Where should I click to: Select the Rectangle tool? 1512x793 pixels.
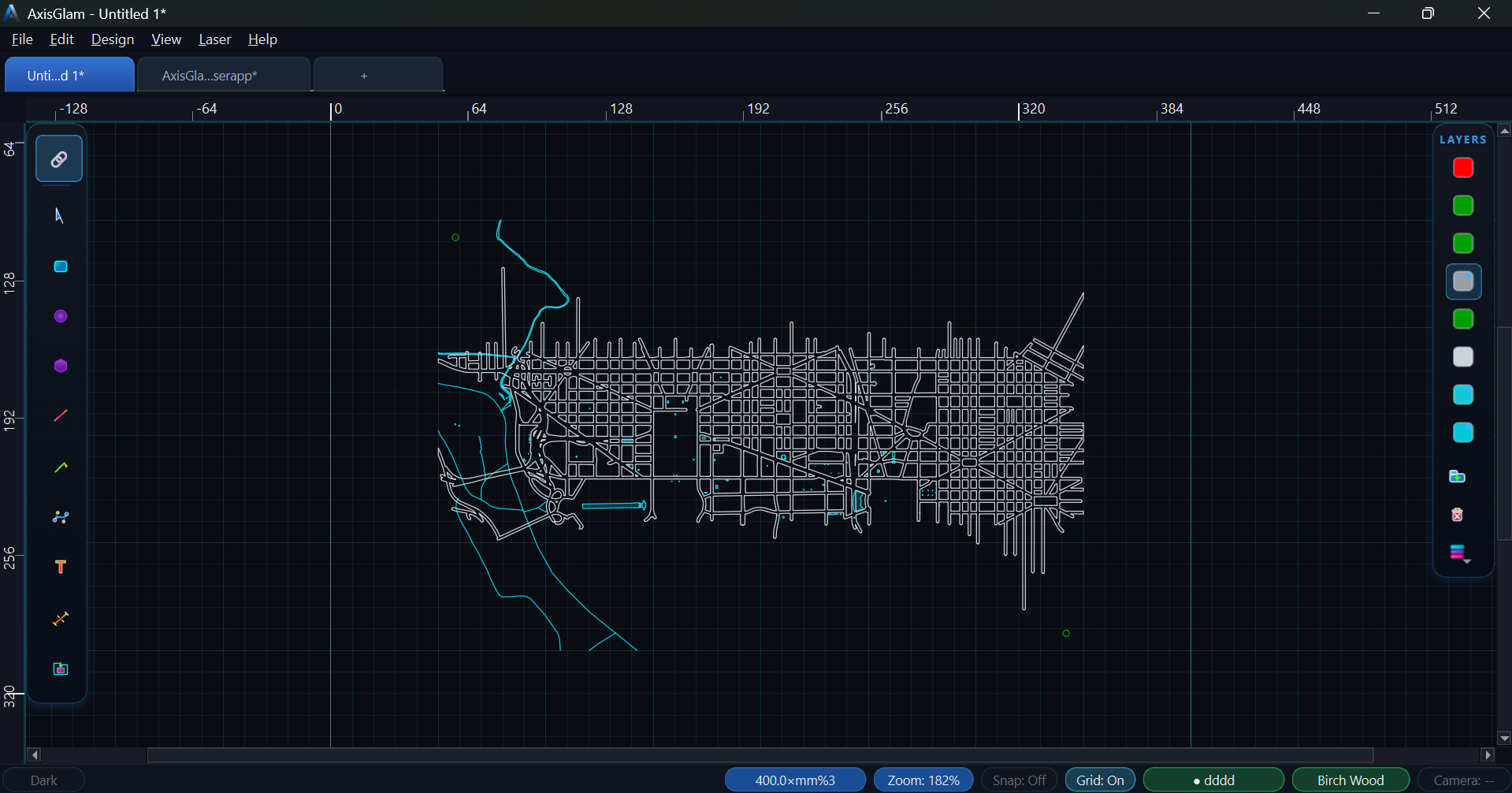(x=59, y=266)
